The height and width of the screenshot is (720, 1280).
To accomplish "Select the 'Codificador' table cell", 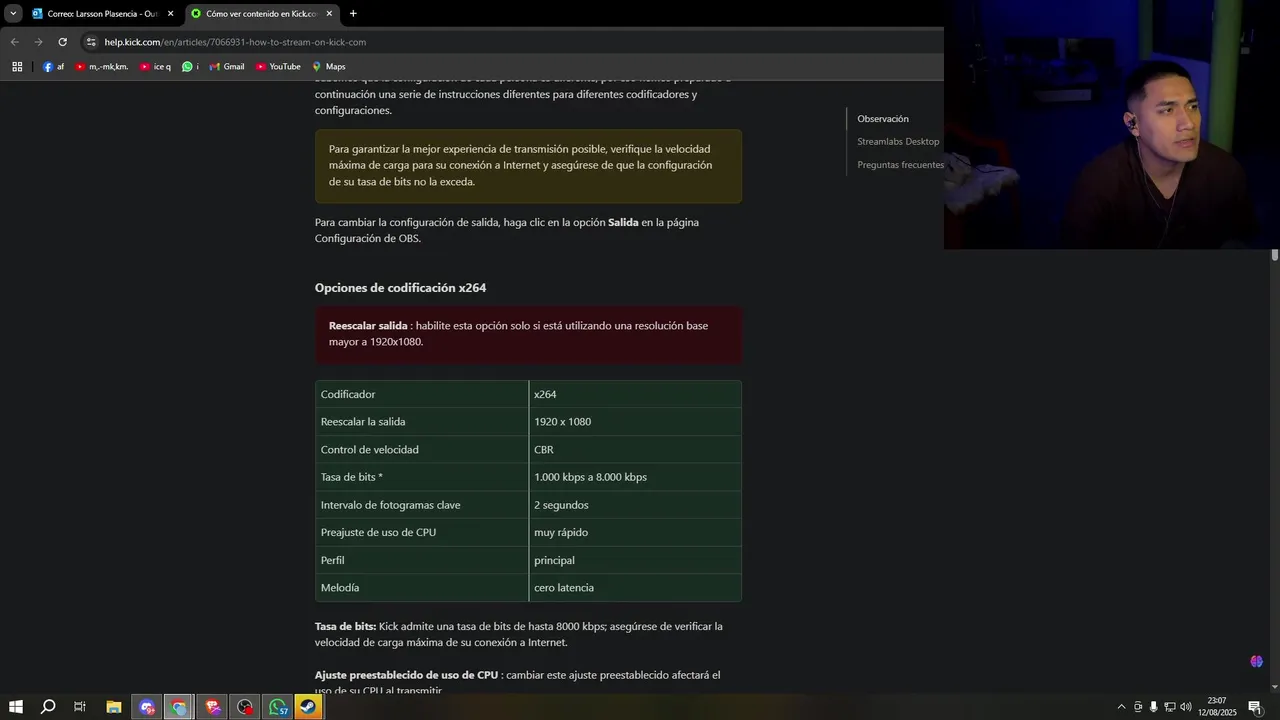I will [x=422, y=394].
